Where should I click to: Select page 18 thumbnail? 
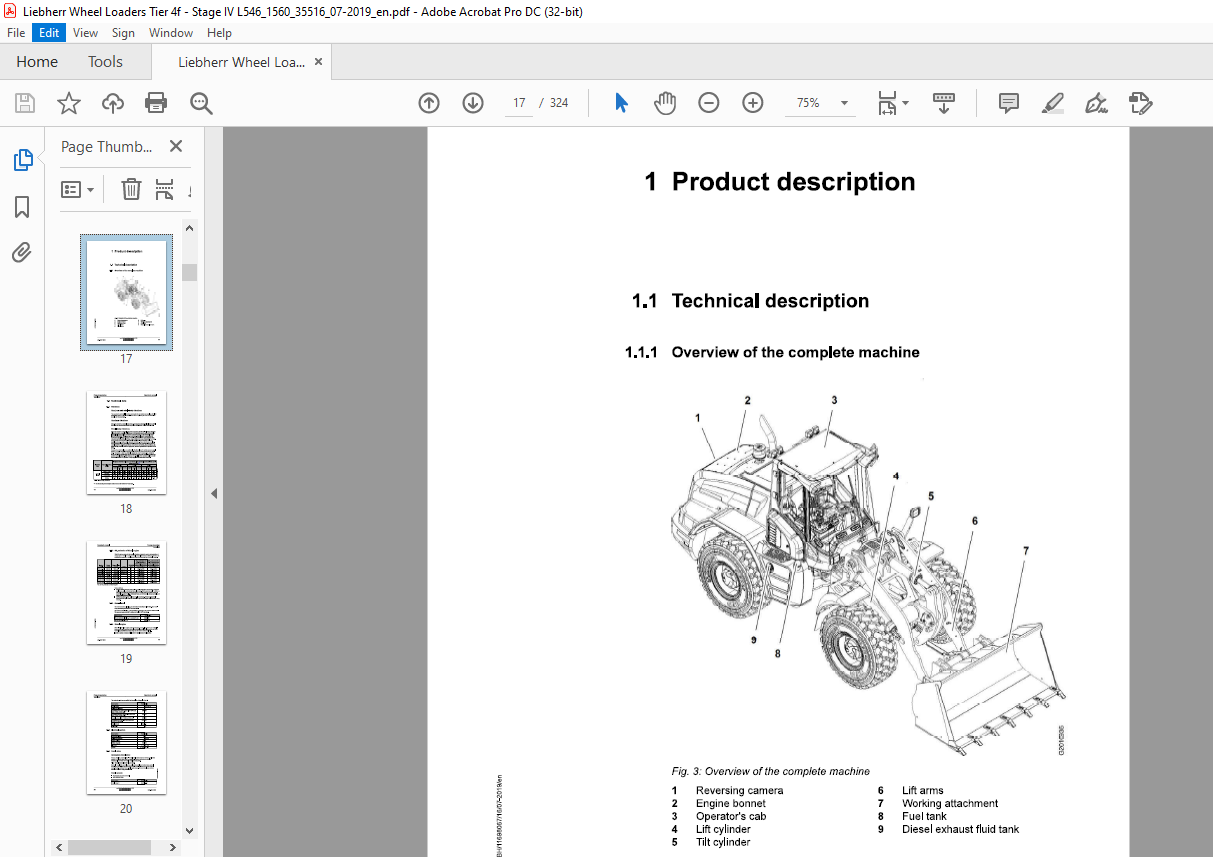[126, 443]
